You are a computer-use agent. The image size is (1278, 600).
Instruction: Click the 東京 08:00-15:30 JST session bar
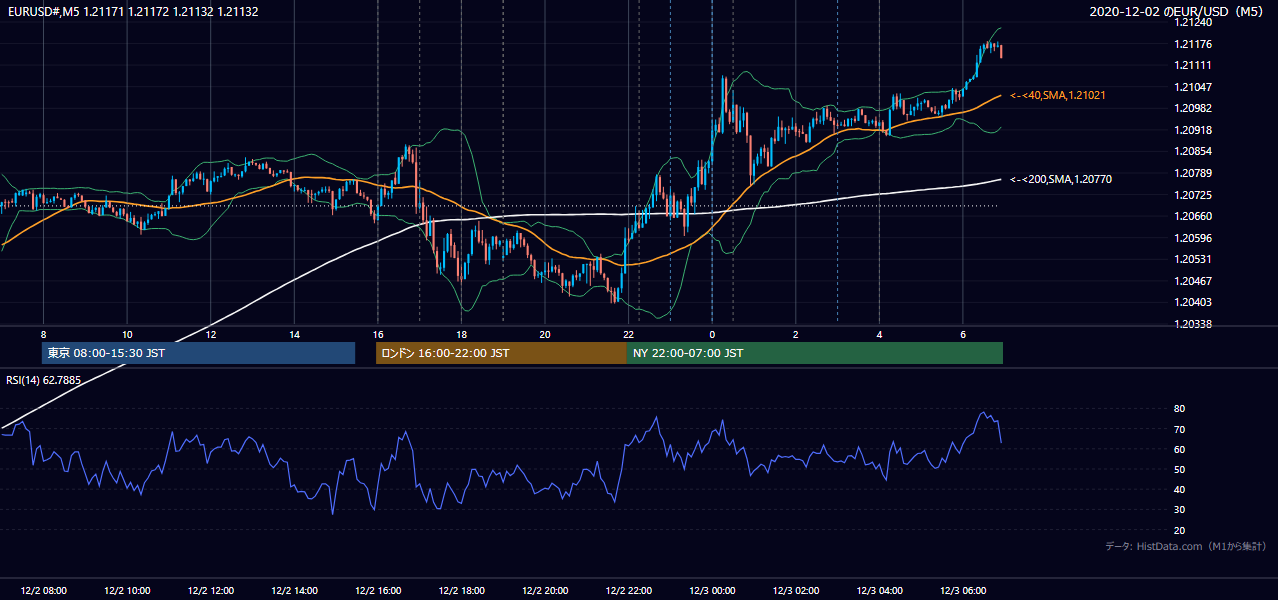click(x=199, y=353)
